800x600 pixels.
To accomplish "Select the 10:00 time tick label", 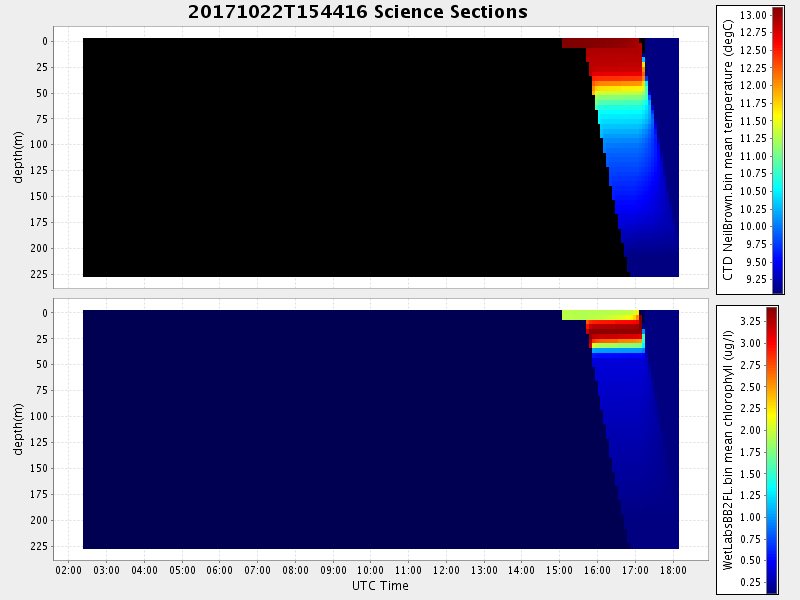I will pyautogui.click(x=370, y=570).
